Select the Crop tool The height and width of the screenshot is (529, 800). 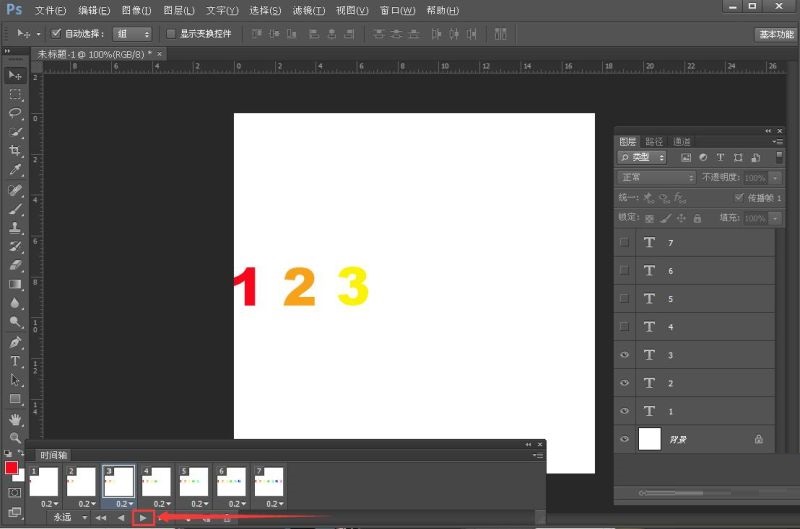tap(16, 151)
